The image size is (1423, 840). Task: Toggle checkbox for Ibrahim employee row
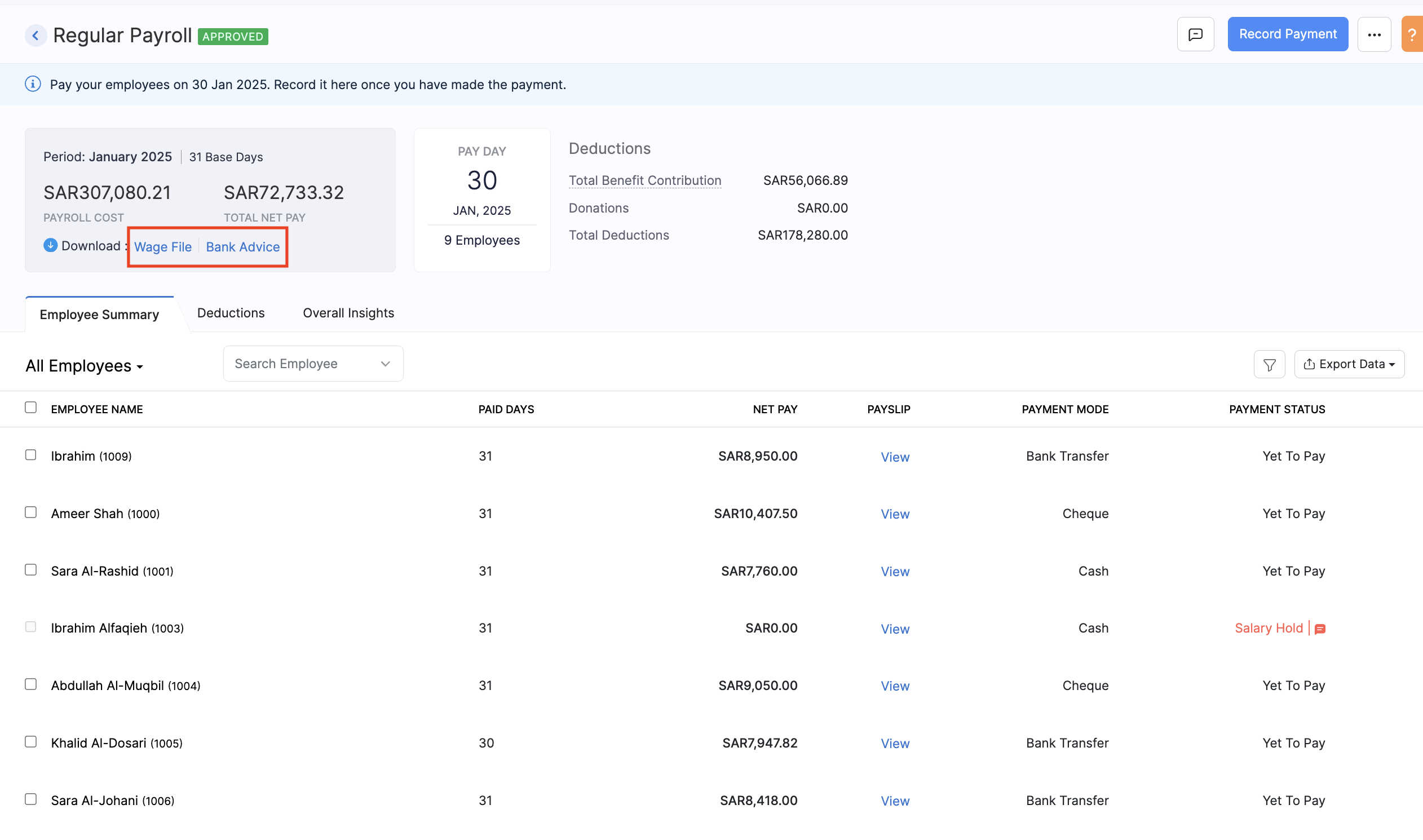click(30, 454)
